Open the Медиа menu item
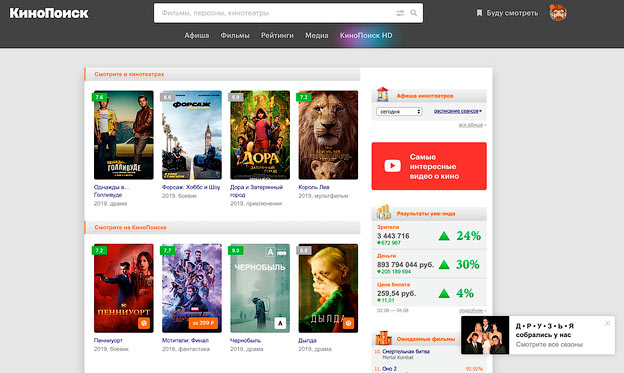Image resolution: width=624 pixels, height=373 pixels. point(317,35)
